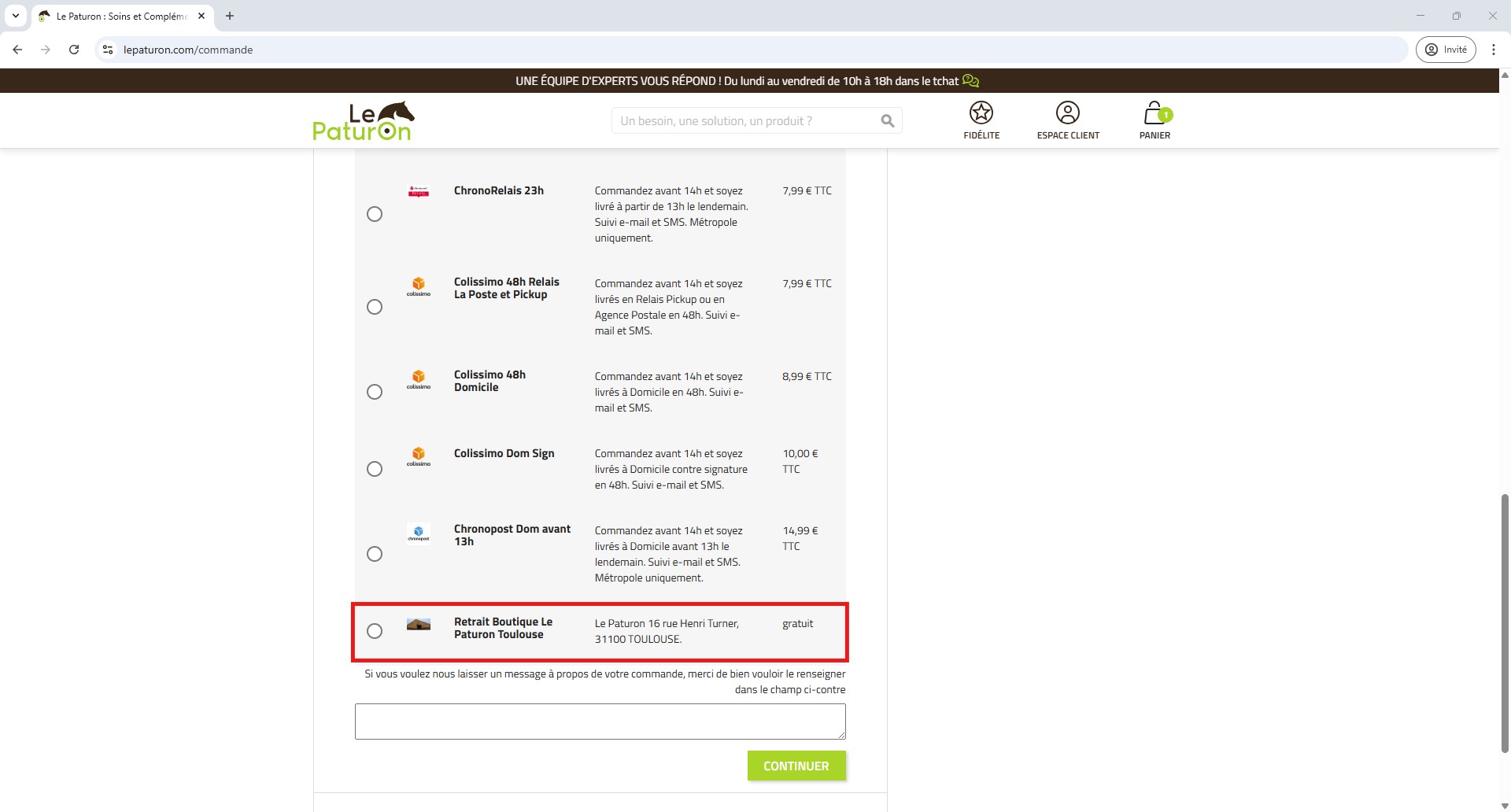Select Chronopost Dom avant 13h option
Screen dimensions: 1511x812
(x=375, y=554)
